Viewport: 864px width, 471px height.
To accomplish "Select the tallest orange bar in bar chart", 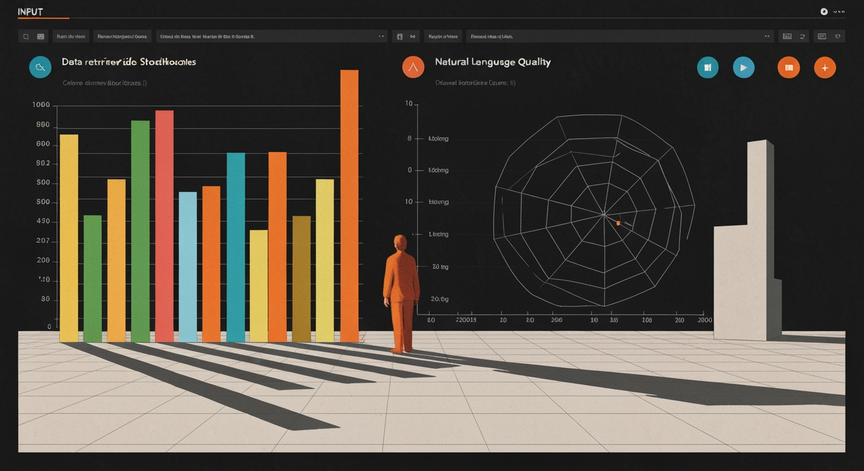I will (349, 205).
